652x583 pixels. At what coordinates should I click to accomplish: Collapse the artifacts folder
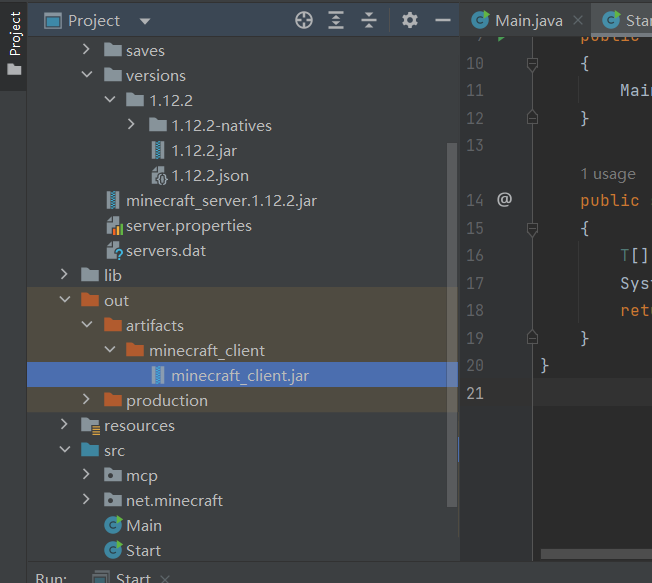[86, 324]
